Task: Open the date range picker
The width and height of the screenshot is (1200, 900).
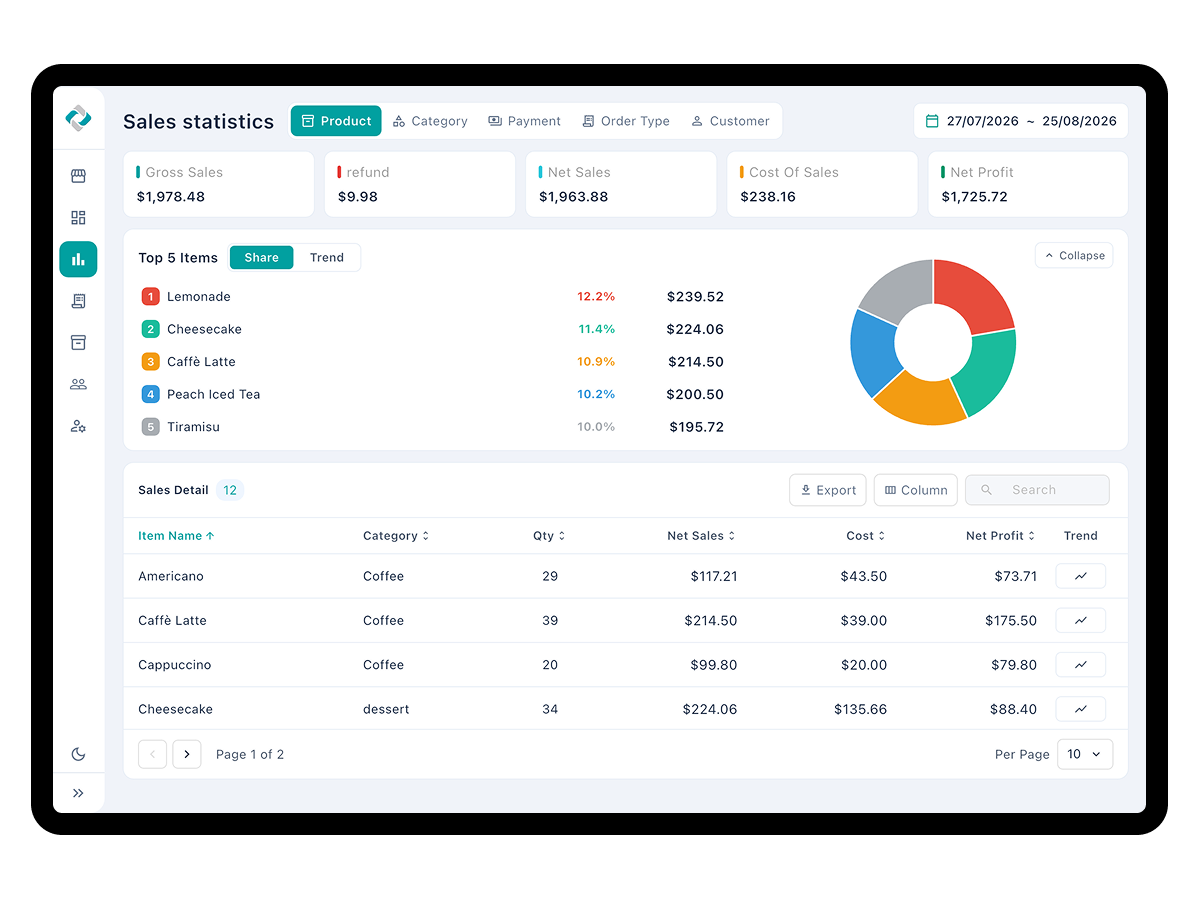Action: pos(1021,121)
